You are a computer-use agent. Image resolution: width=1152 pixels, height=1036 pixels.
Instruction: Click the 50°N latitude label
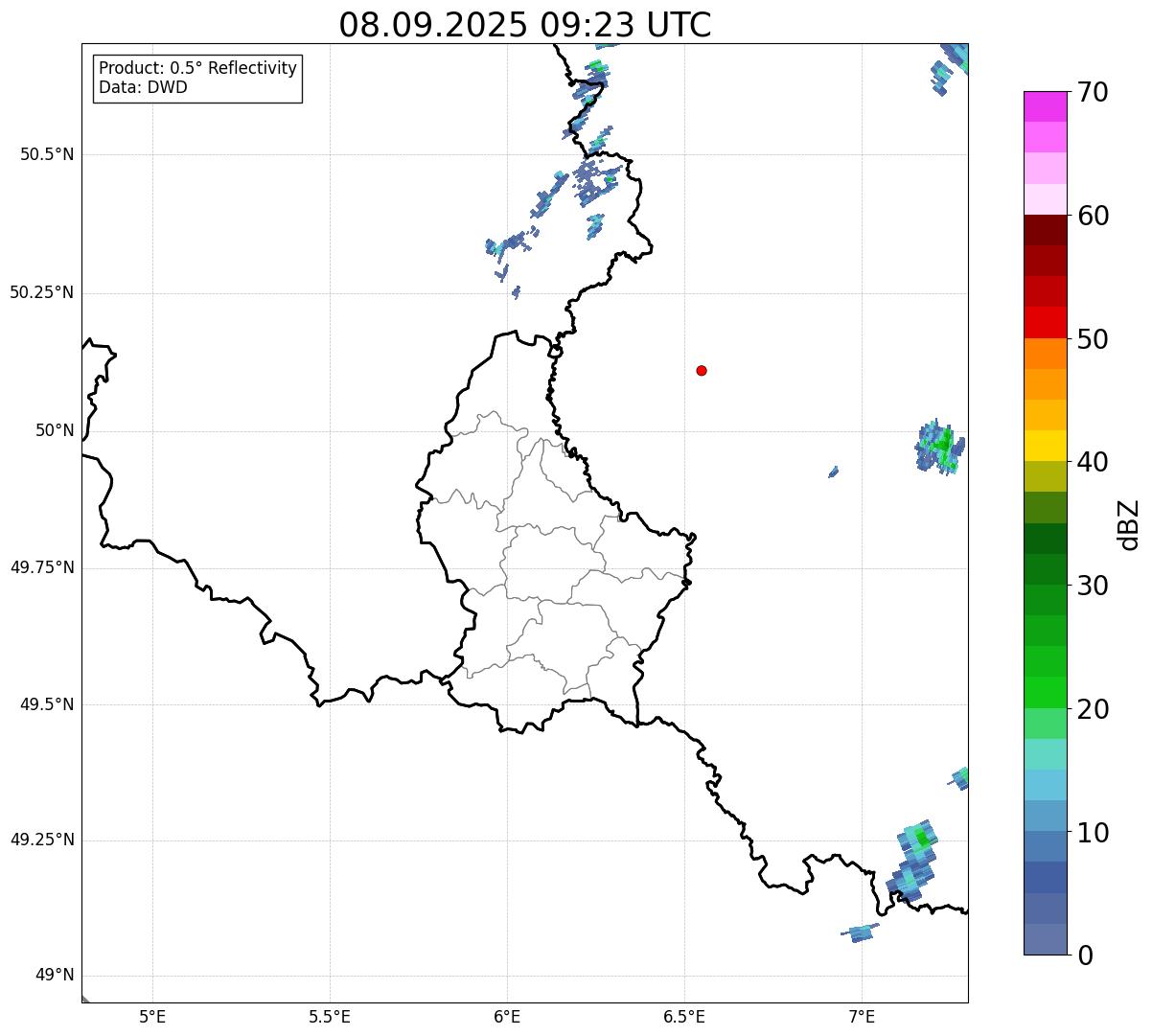coord(55,430)
